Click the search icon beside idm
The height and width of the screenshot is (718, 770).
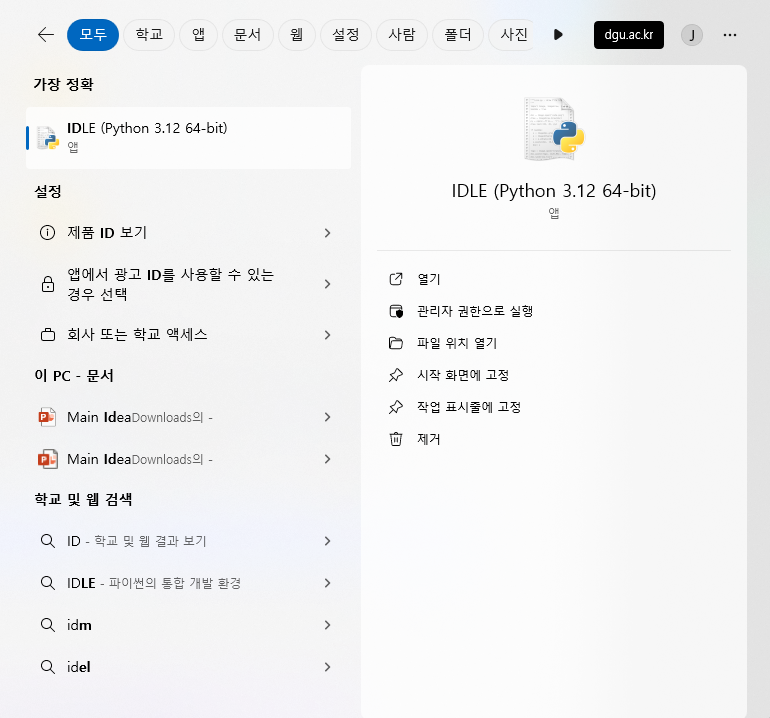point(48,625)
